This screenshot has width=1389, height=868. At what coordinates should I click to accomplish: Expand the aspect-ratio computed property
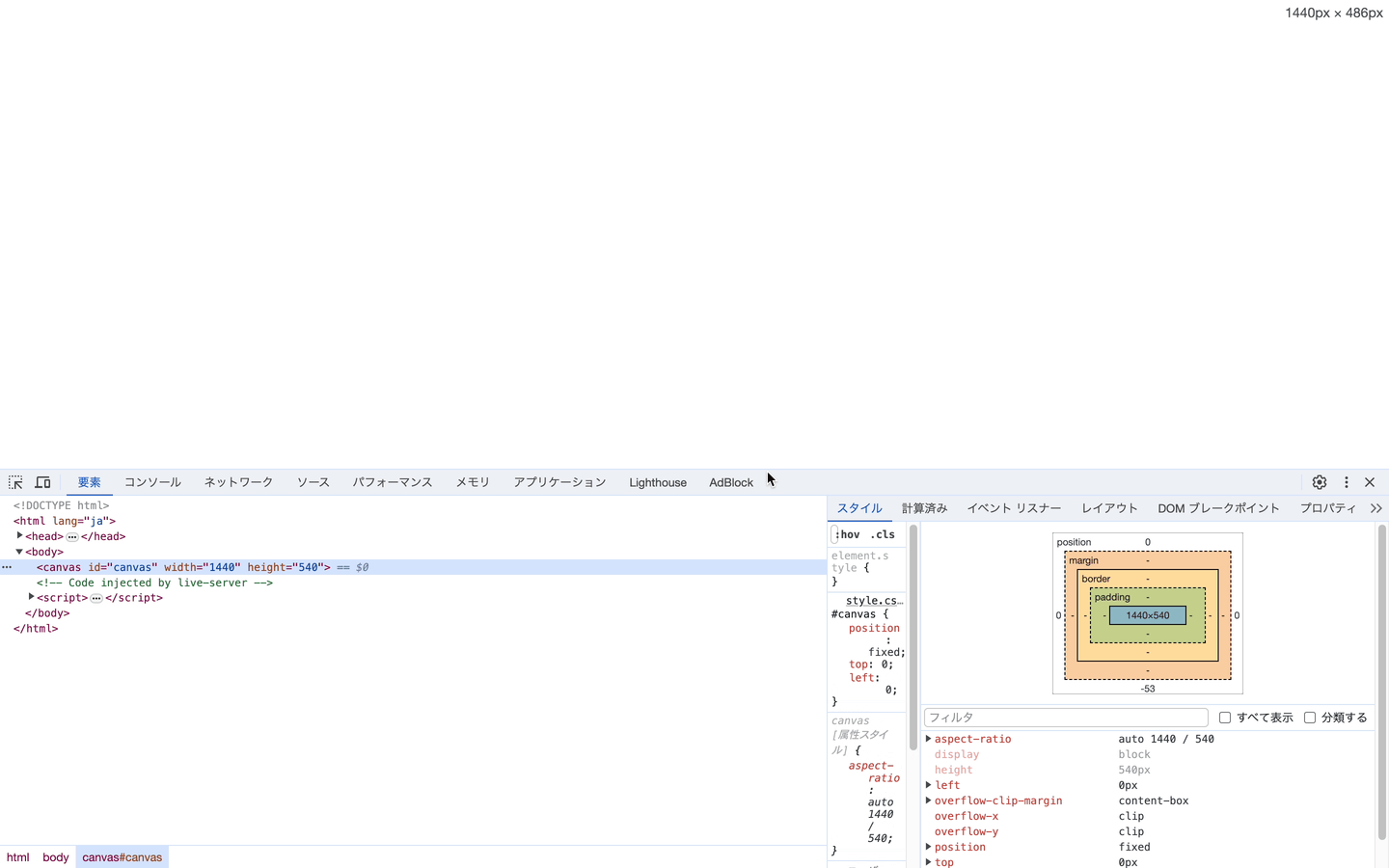(x=928, y=739)
